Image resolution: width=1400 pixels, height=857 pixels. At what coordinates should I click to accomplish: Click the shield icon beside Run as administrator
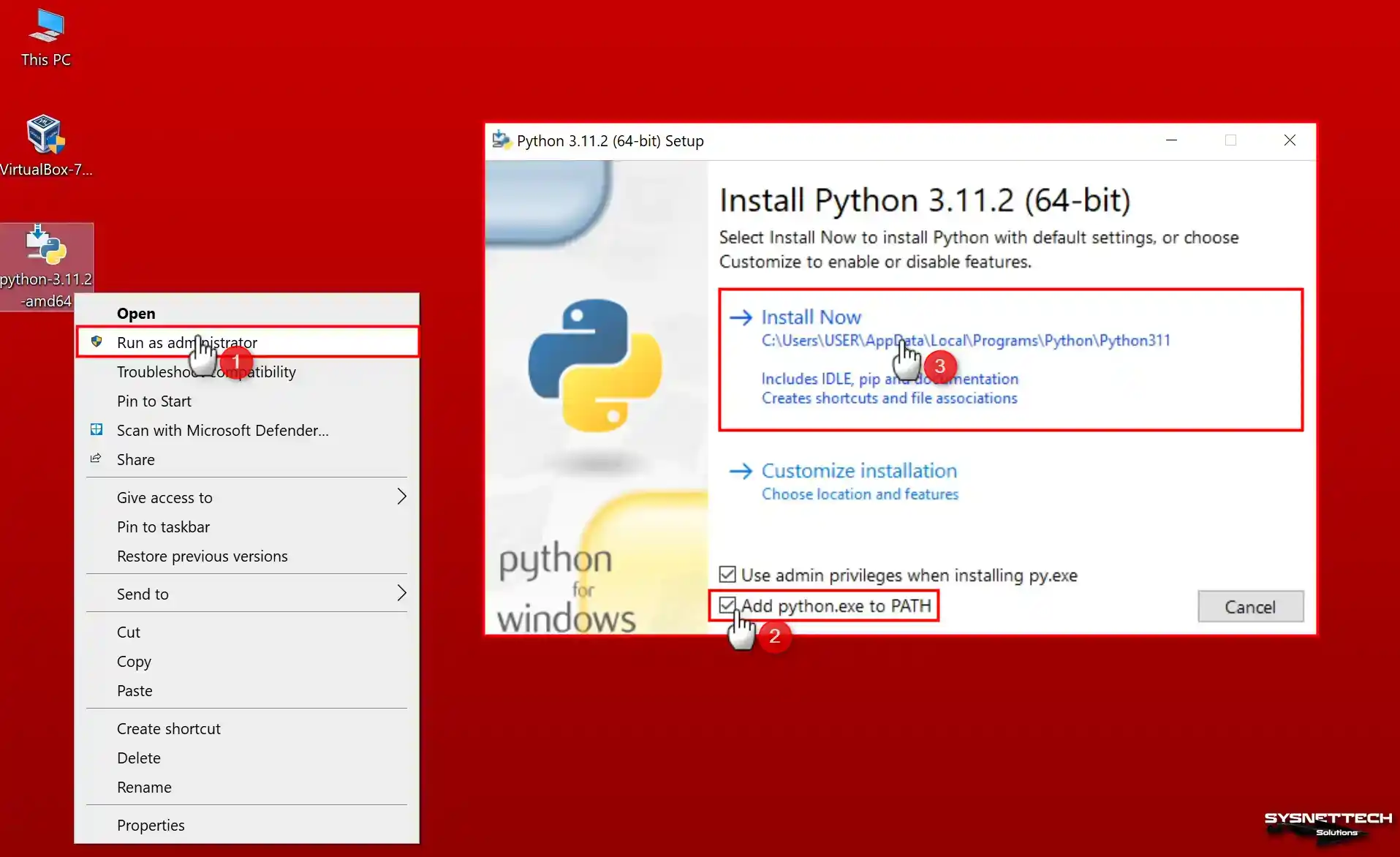97,341
